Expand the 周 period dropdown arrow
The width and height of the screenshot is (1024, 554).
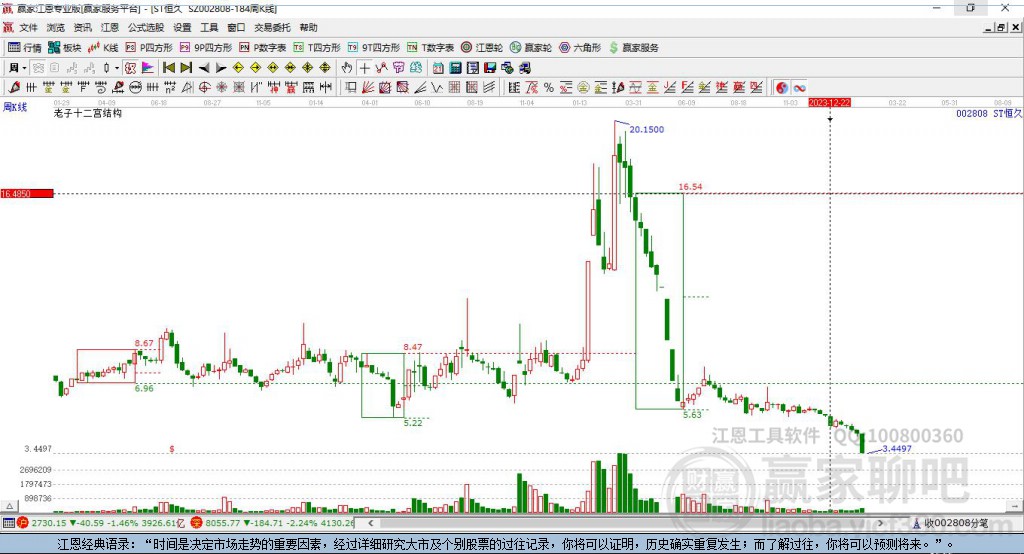[x=24, y=68]
